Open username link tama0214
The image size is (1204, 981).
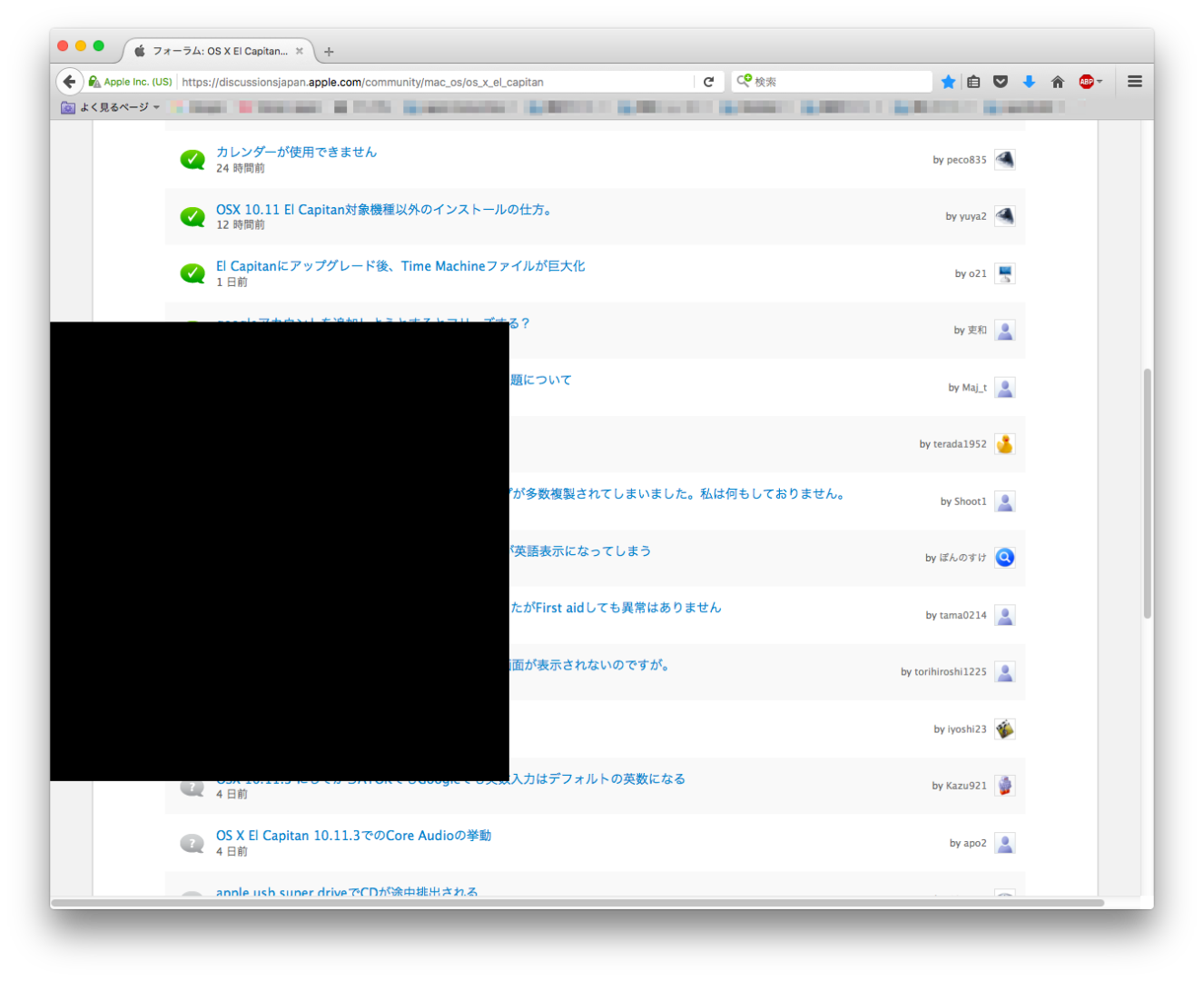pos(962,615)
